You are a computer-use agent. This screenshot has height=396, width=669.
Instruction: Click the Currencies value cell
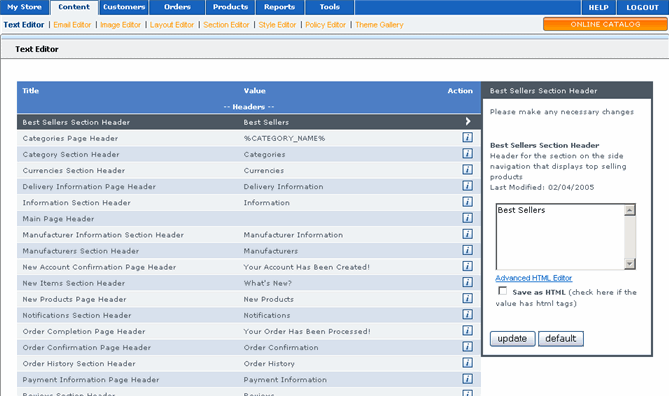(264, 171)
